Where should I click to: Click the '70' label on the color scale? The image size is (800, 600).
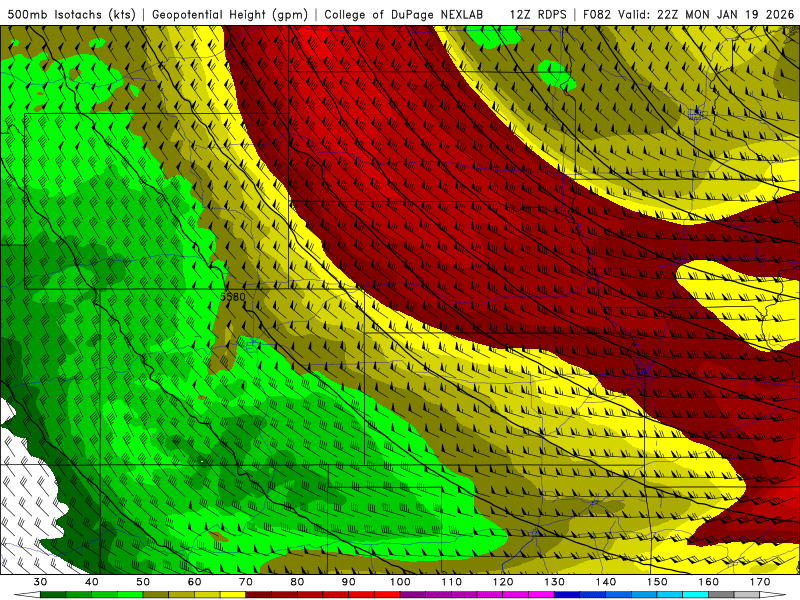pos(246,582)
